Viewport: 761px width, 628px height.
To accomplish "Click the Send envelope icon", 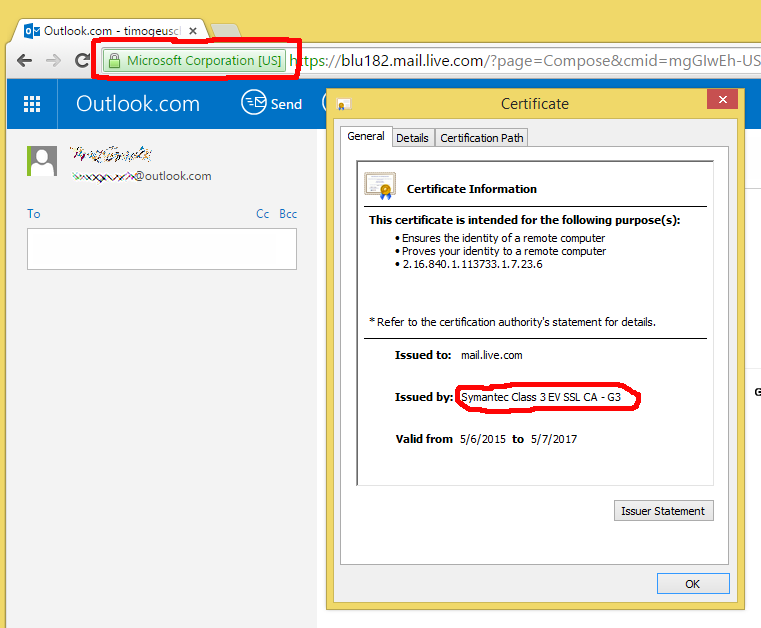I will [x=254, y=102].
